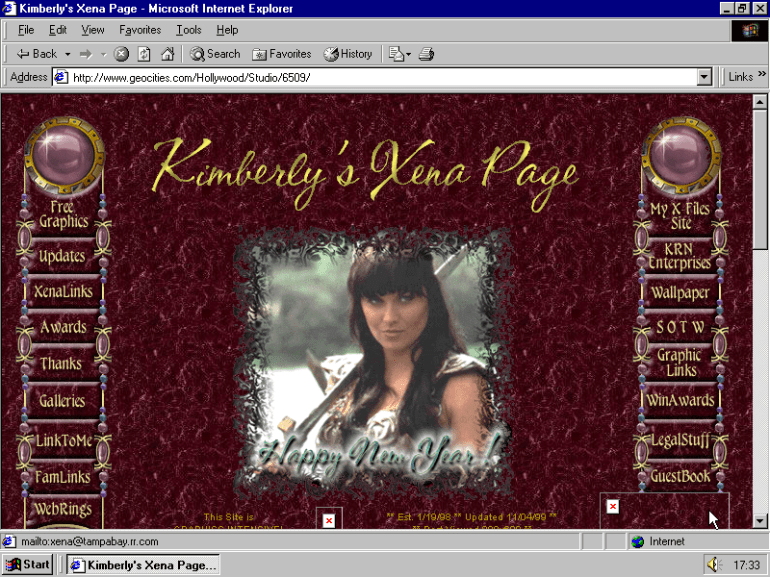Click the left purple orb ornament image

[64, 155]
